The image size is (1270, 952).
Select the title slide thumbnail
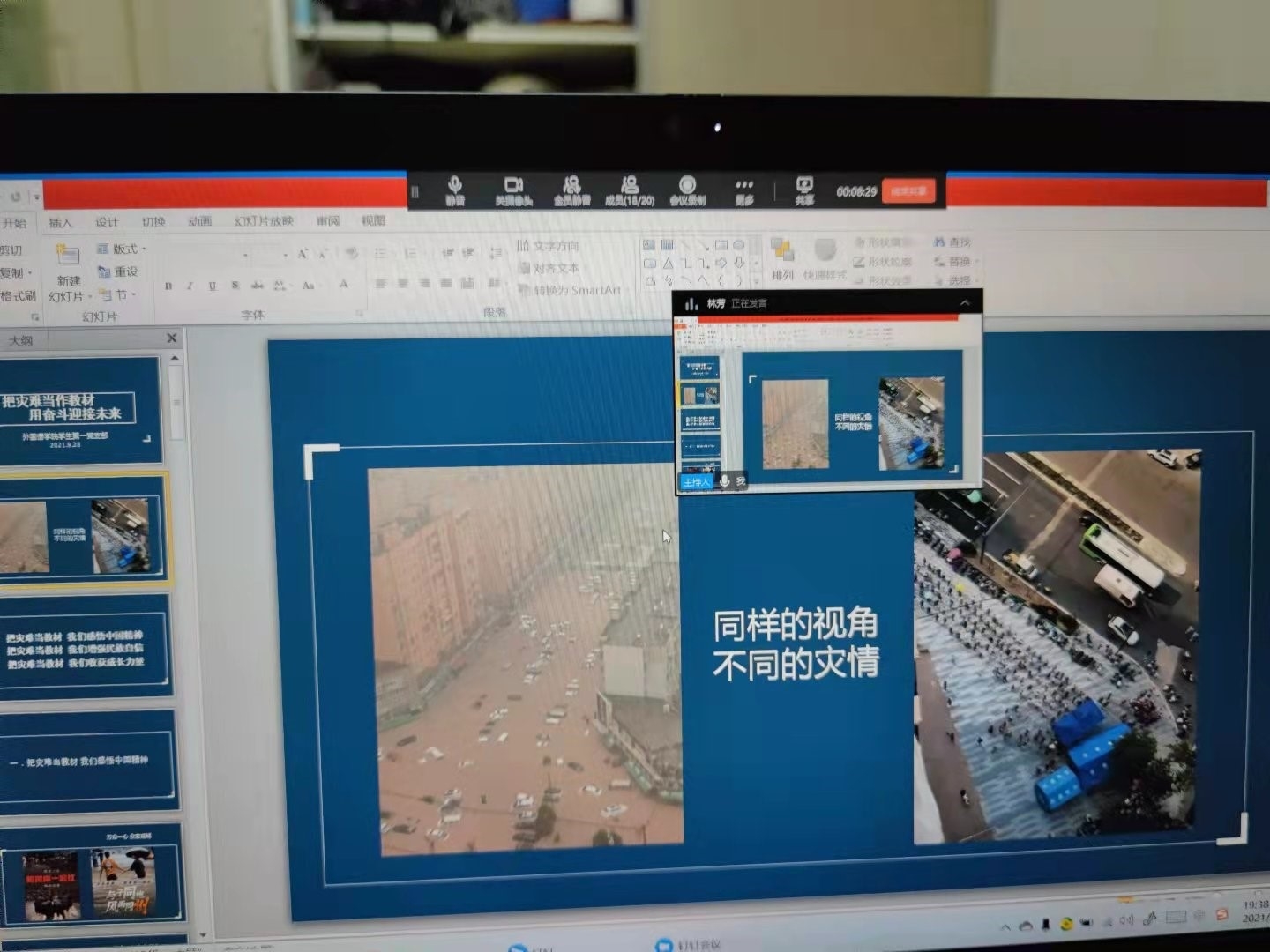pyautogui.click(x=79, y=411)
